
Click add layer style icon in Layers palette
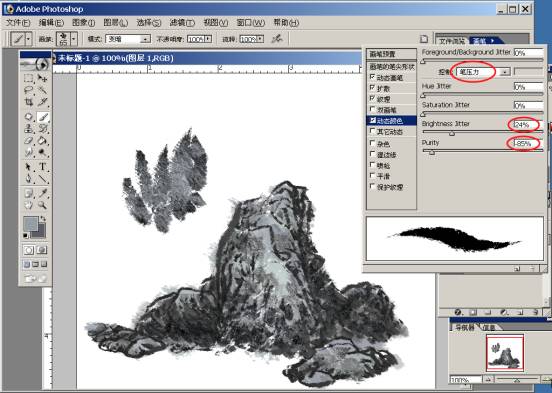458,312
